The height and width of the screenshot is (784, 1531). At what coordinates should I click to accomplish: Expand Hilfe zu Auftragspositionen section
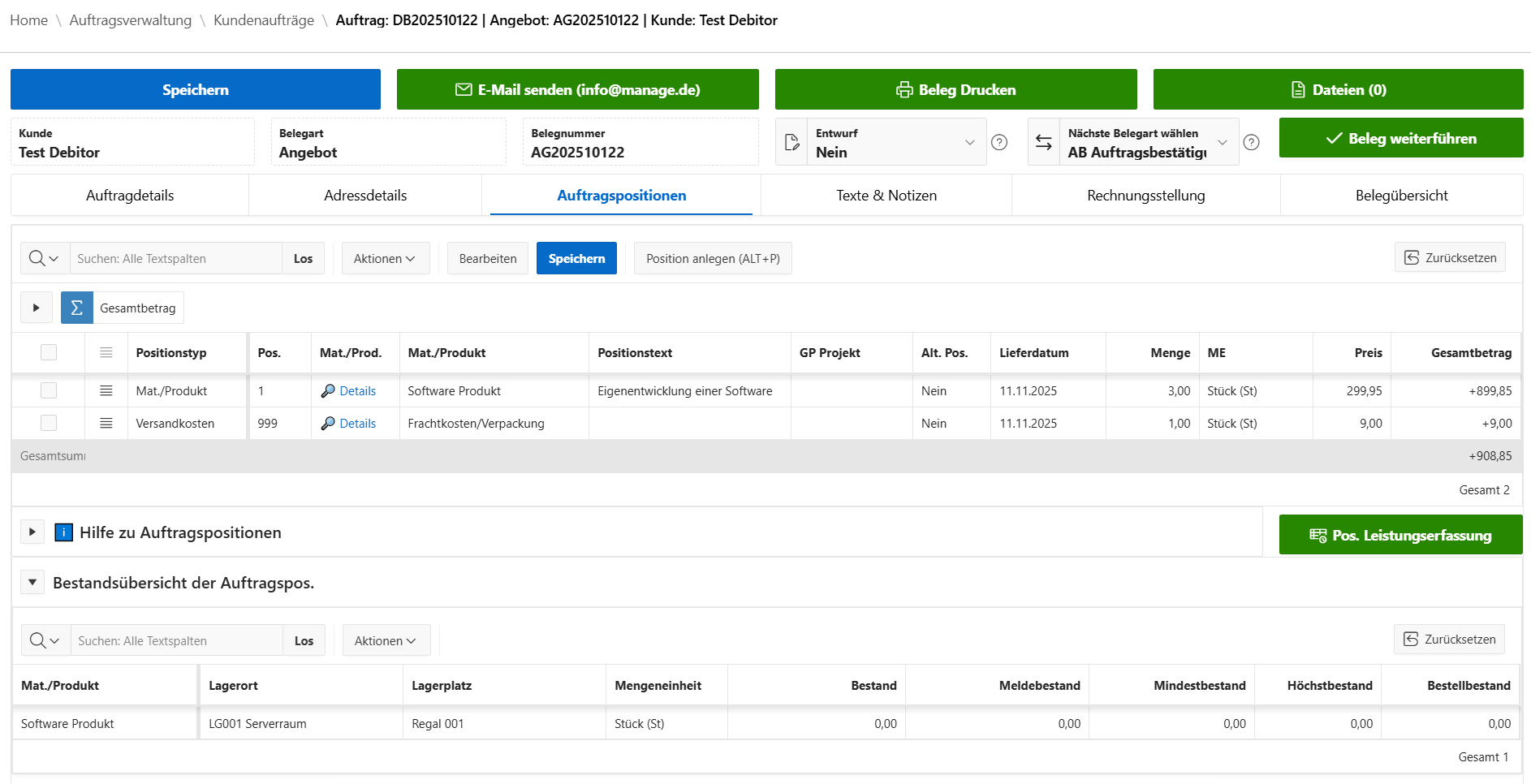click(x=32, y=532)
